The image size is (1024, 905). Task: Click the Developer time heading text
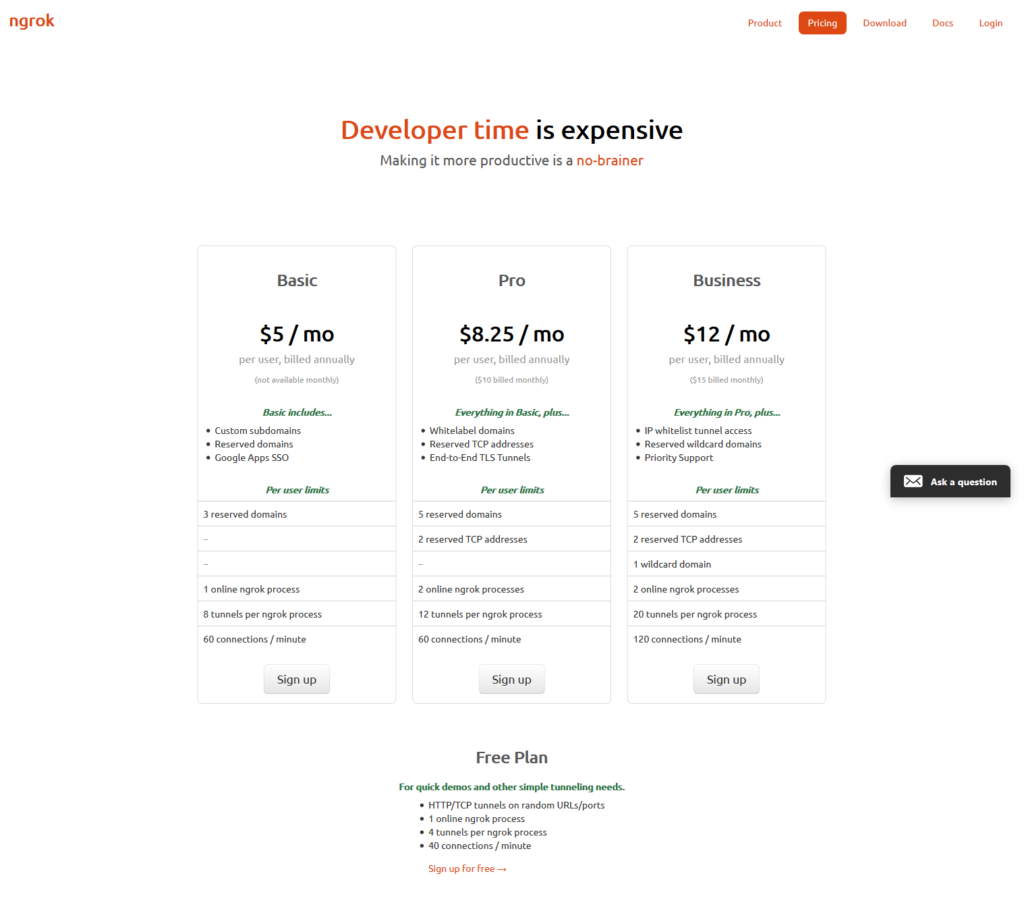point(434,130)
